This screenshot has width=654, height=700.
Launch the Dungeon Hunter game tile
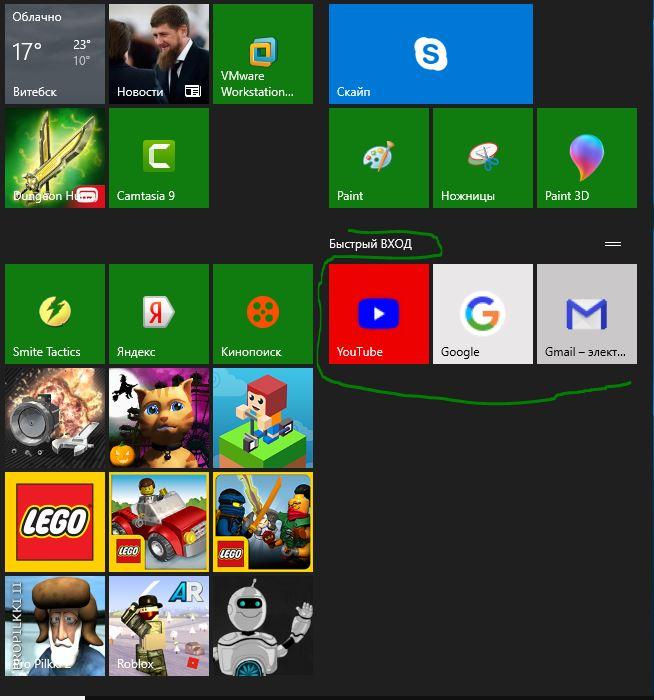[55, 158]
